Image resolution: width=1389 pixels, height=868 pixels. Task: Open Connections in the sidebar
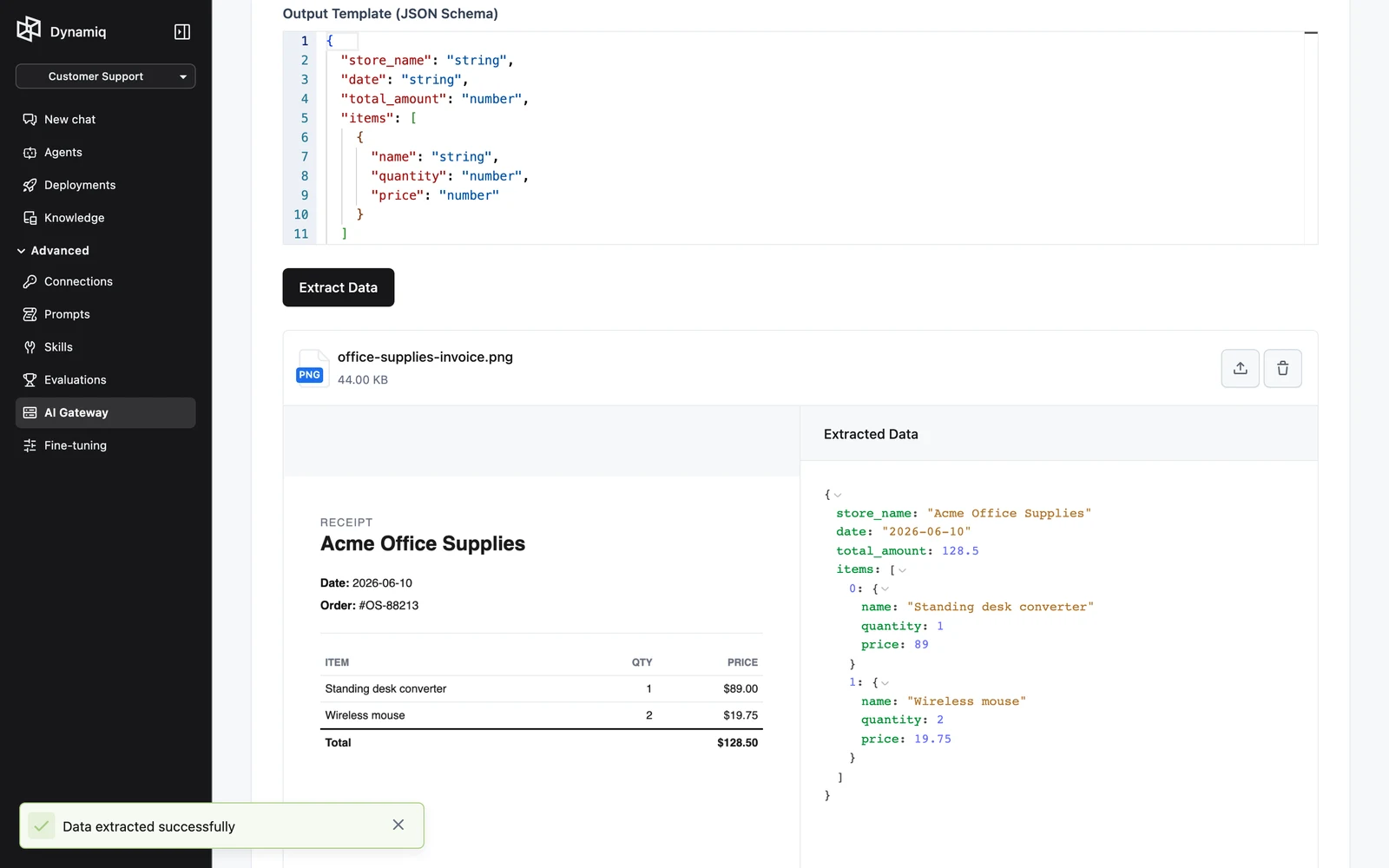pos(105,281)
